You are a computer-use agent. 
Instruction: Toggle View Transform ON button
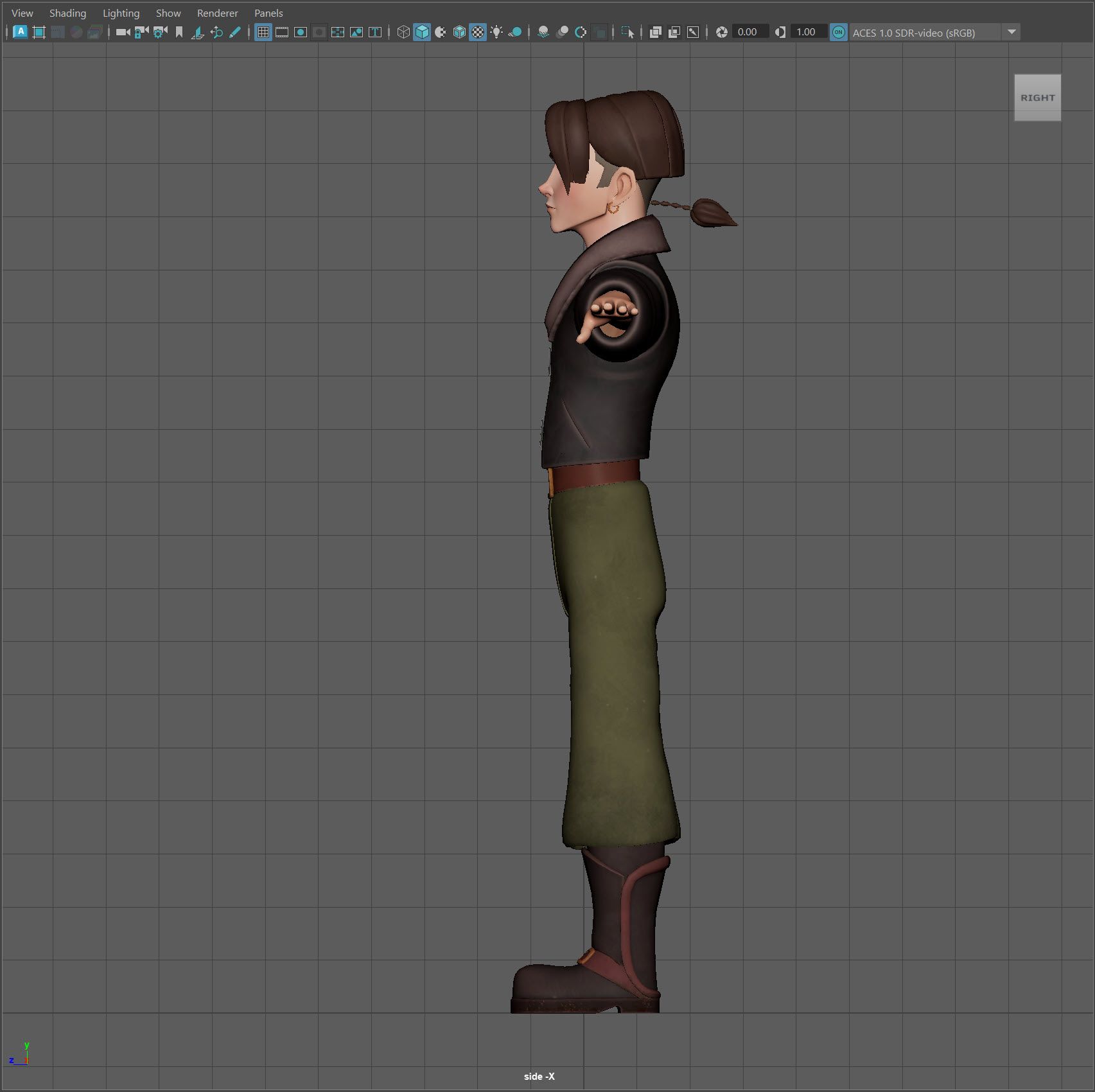pyautogui.click(x=839, y=32)
